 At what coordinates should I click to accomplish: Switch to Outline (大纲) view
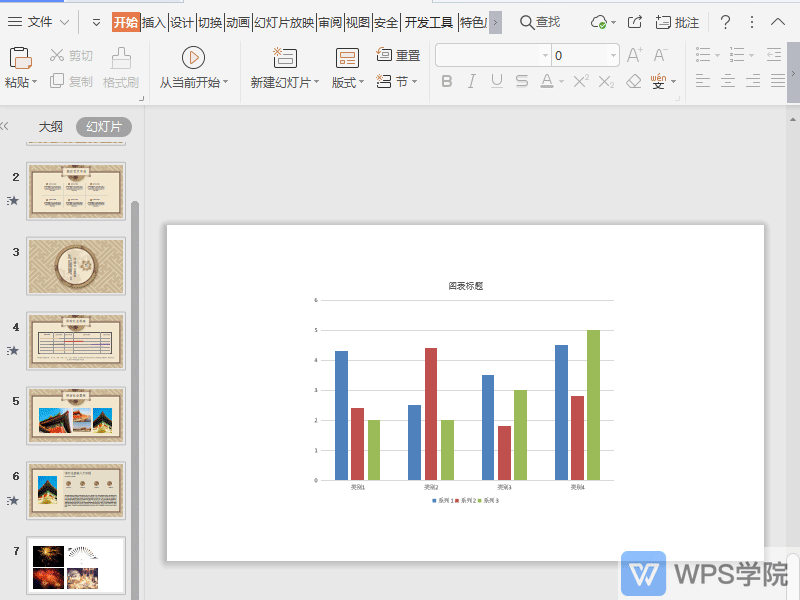51,127
